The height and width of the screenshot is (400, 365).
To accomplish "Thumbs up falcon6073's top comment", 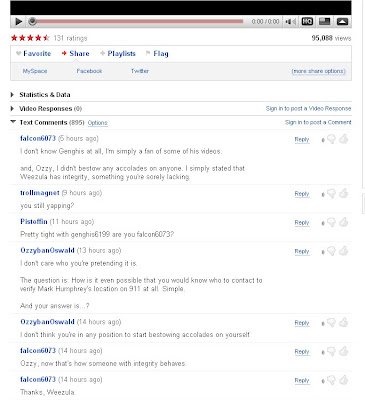I will tap(344, 139).
